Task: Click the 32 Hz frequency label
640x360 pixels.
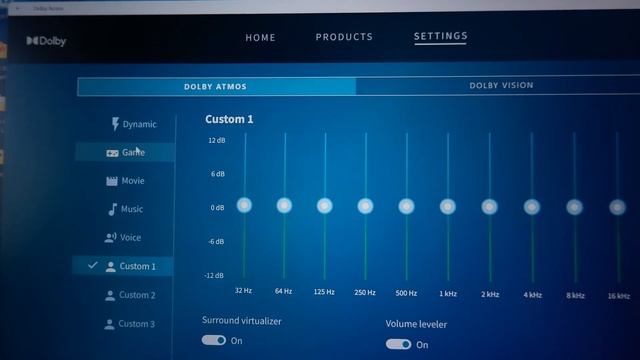Action: [x=243, y=291]
